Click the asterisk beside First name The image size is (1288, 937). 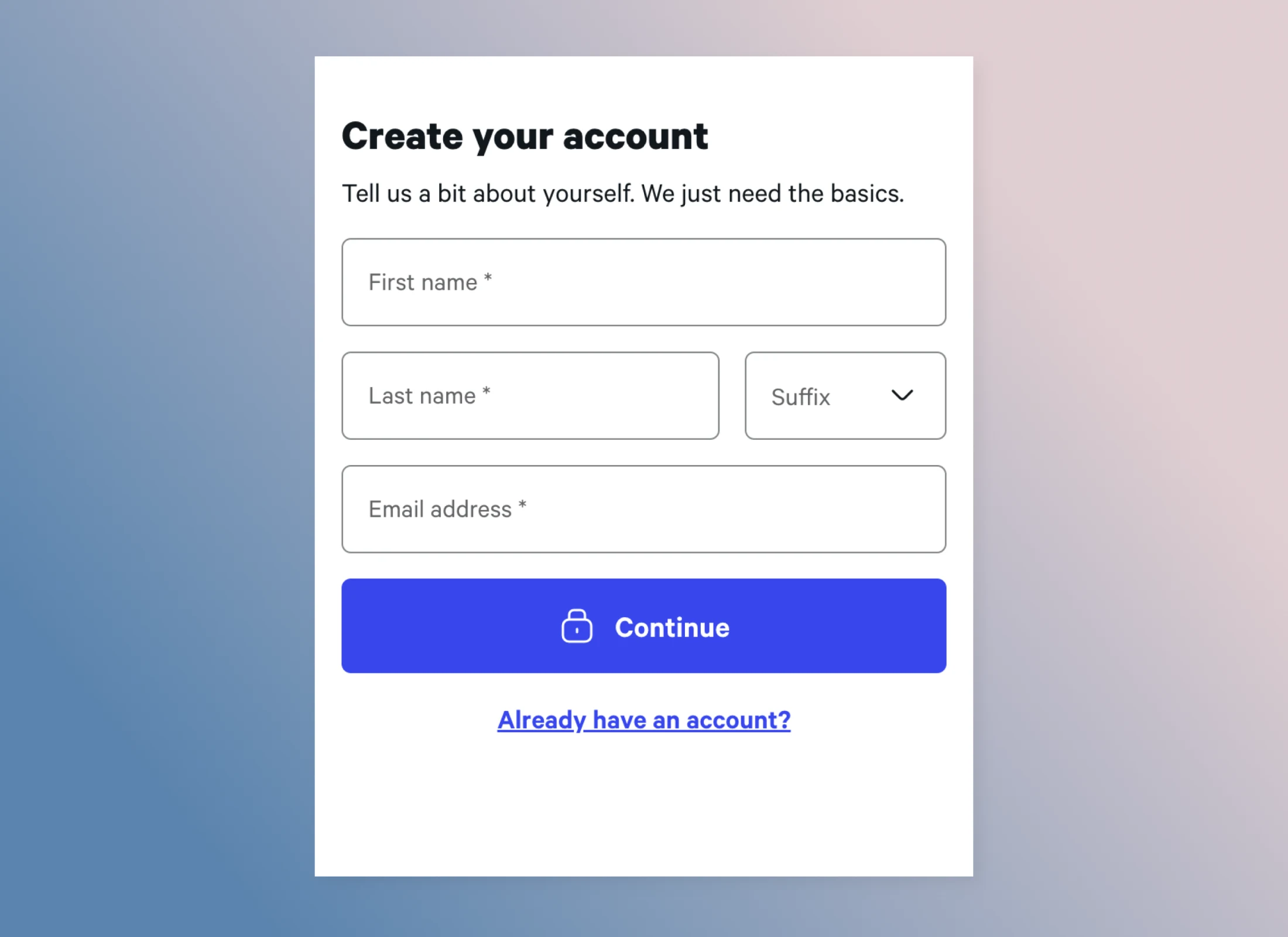[x=488, y=278]
